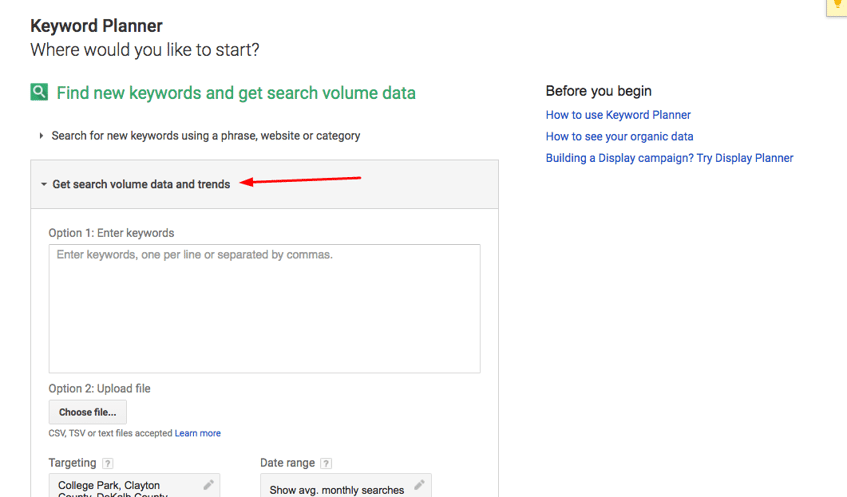Open 'Show avg. monthly searches' date selector

click(336, 489)
